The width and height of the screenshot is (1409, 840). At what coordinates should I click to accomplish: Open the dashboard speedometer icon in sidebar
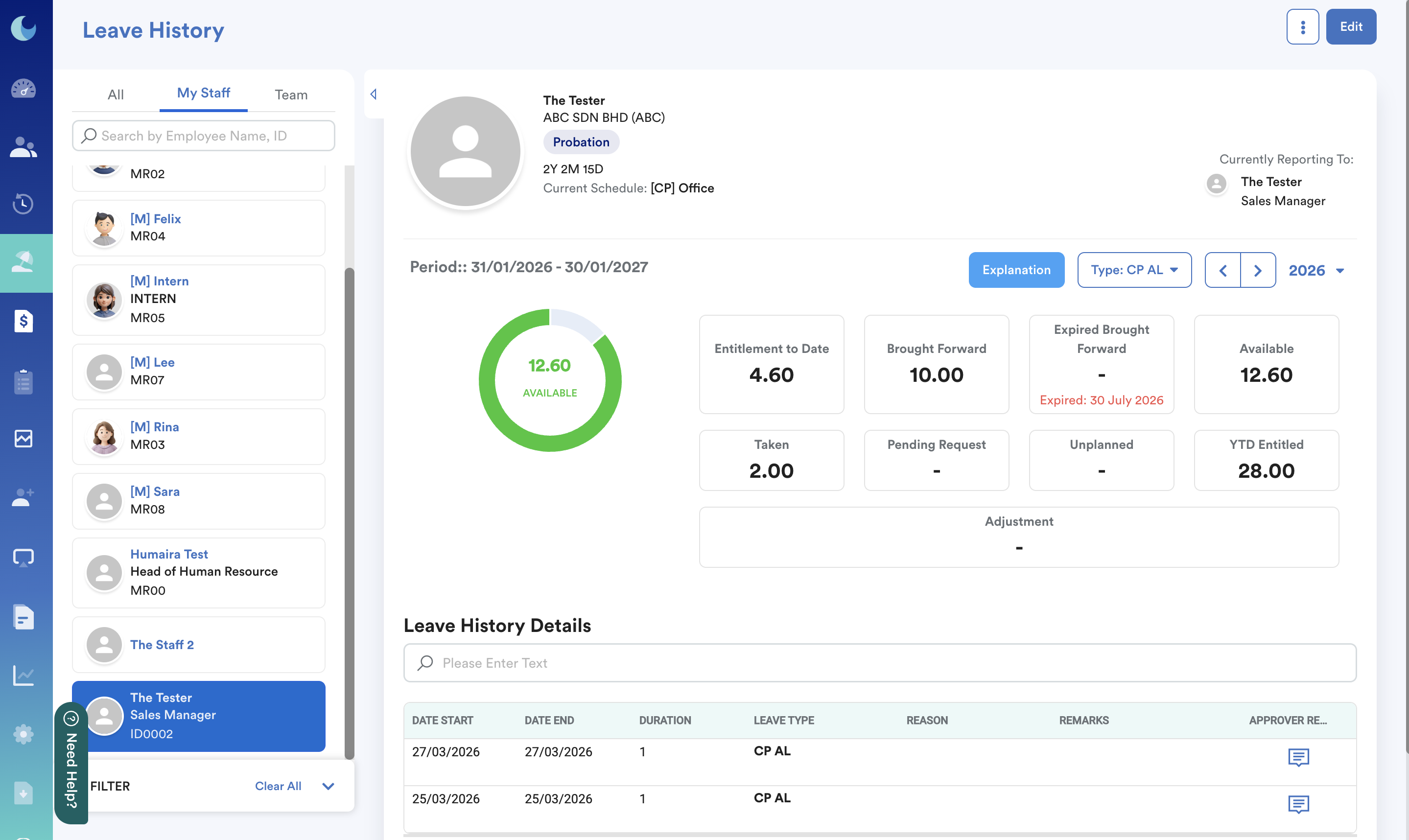point(23,89)
